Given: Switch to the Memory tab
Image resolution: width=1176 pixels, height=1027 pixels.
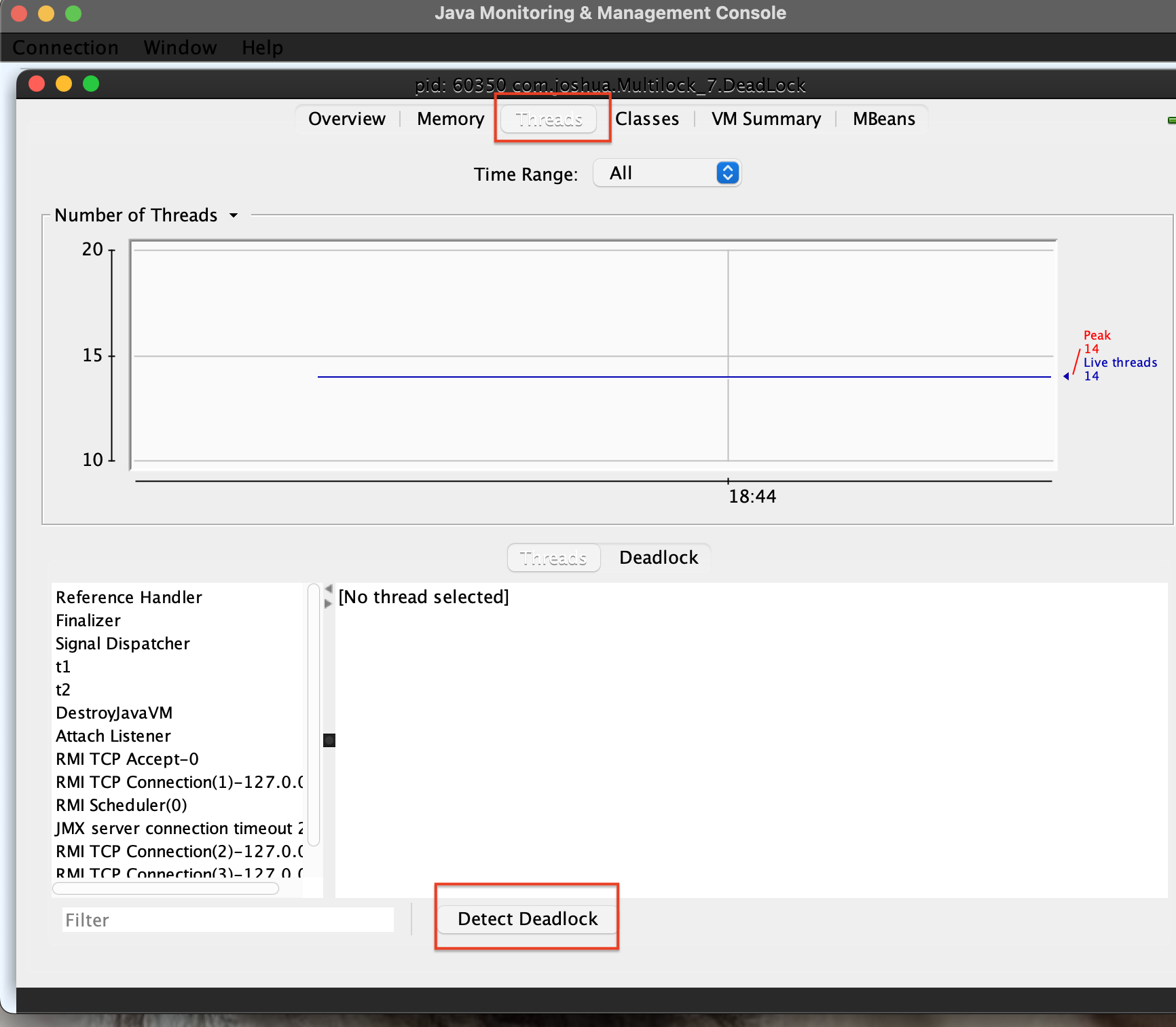Looking at the screenshot, I should 450,118.
